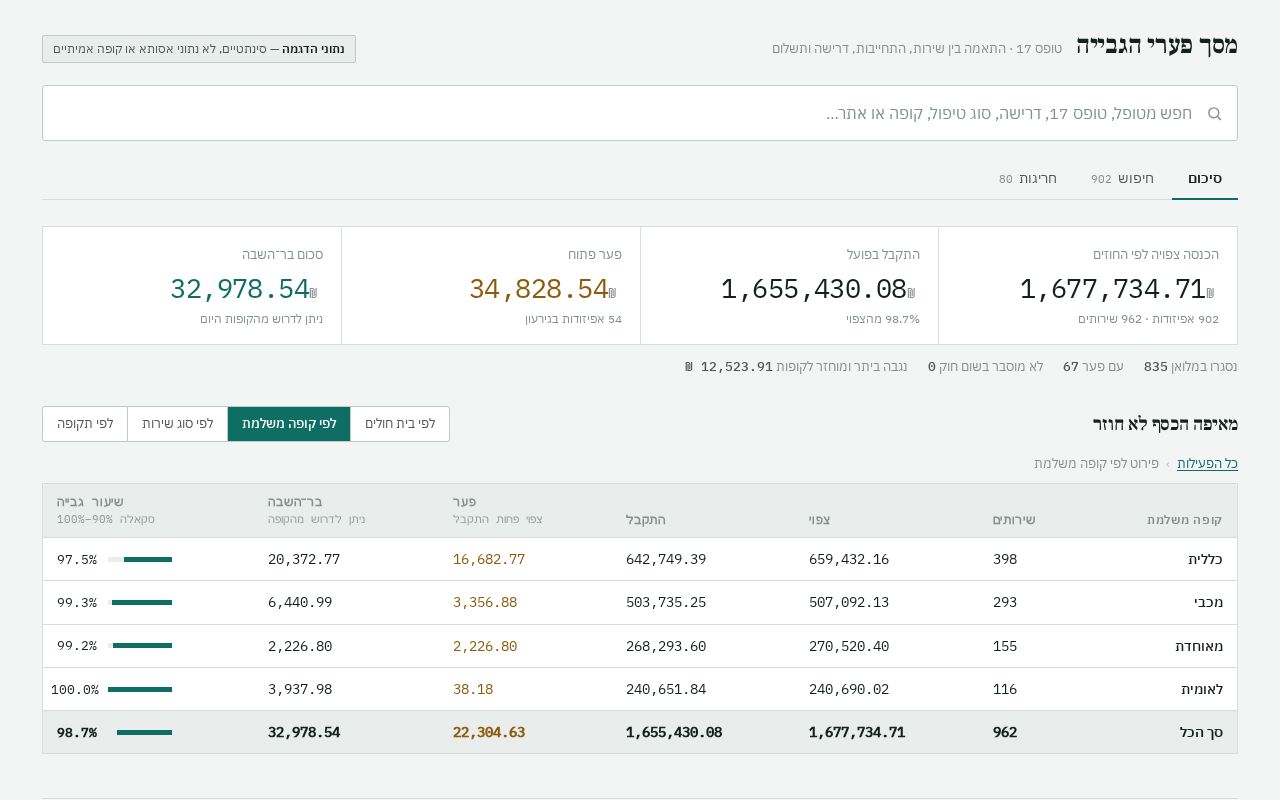Click the search magnifier icon
The width and height of the screenshot is (1280, 800).
coord(1214,114)
